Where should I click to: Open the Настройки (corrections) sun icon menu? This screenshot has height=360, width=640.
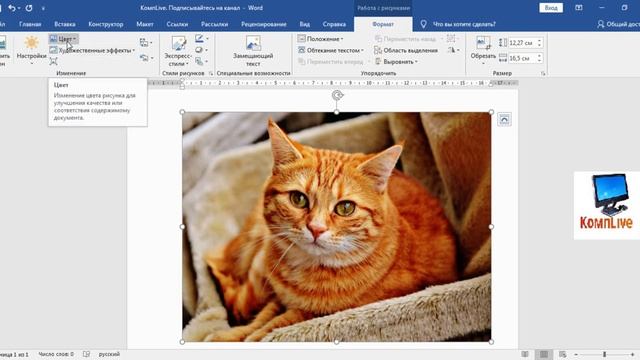31,49
